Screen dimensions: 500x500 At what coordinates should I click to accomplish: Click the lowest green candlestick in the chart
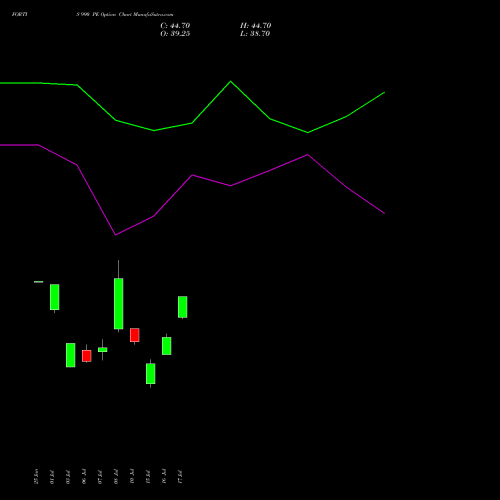coord(150,373)
